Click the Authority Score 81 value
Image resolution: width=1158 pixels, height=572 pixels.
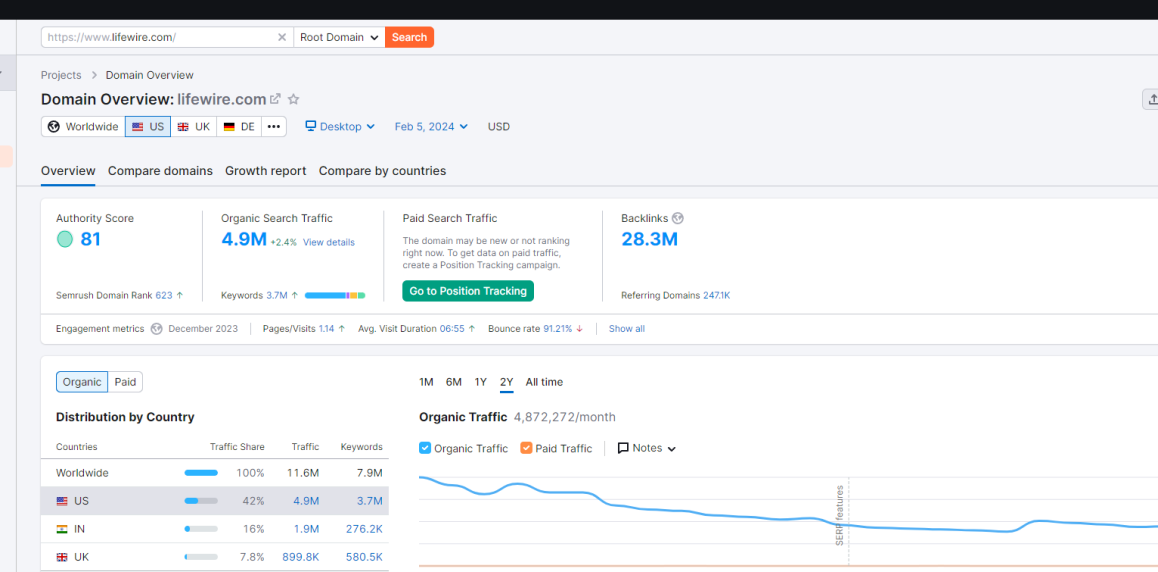point(91,239)
